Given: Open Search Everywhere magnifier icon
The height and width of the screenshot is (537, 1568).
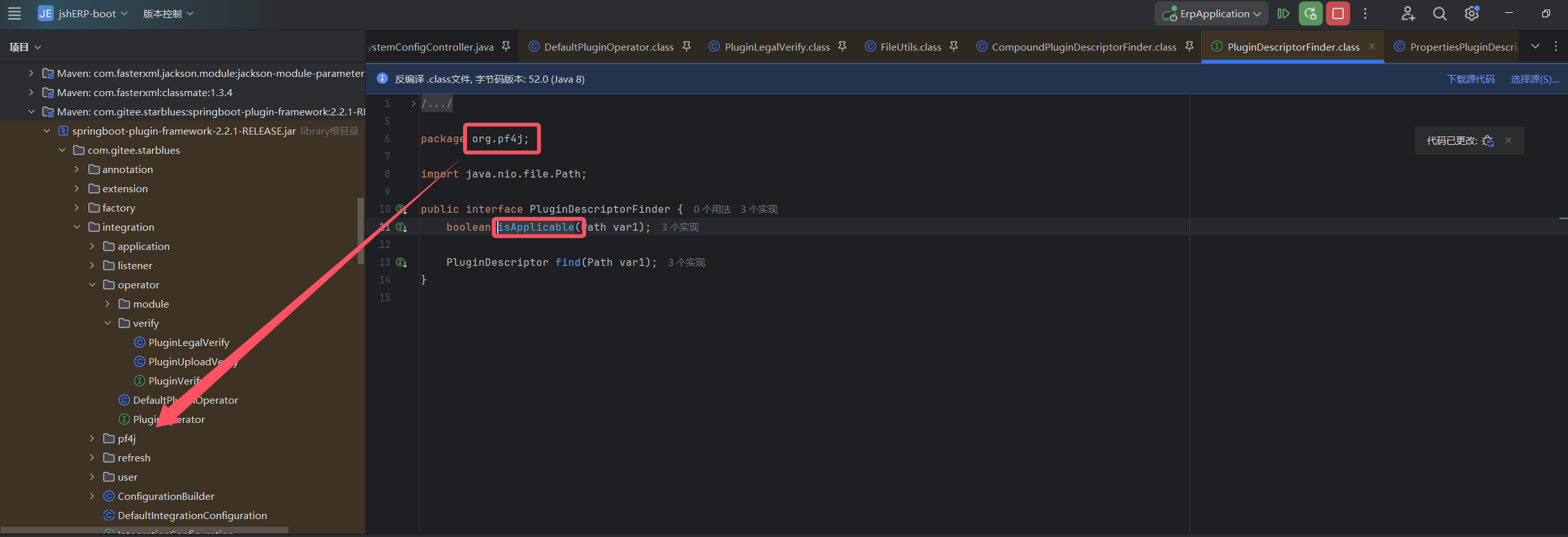Looking at the screenshot, I should point(1440,13).
